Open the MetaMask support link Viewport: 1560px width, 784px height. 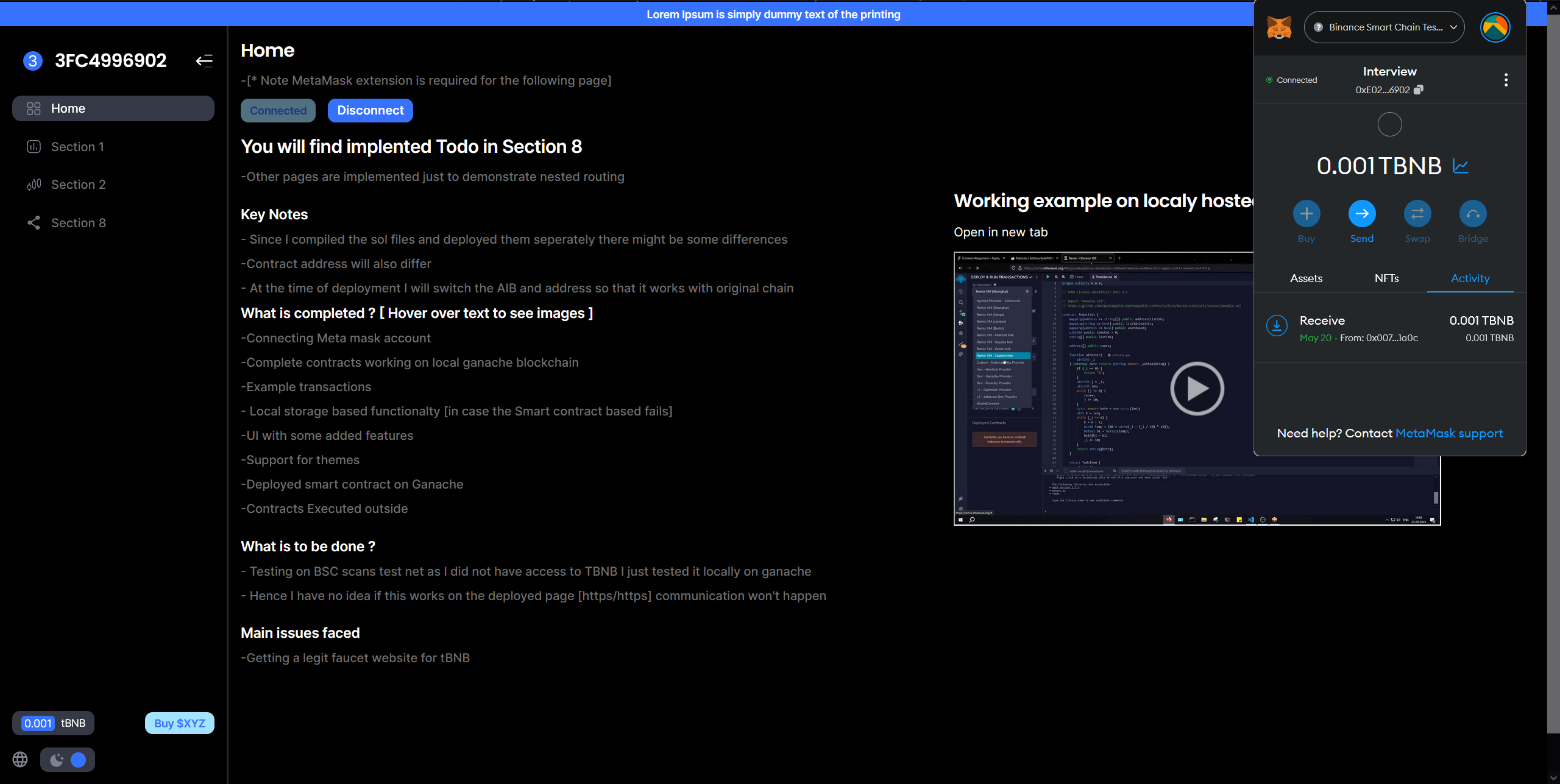click(x=1448, y=433)
